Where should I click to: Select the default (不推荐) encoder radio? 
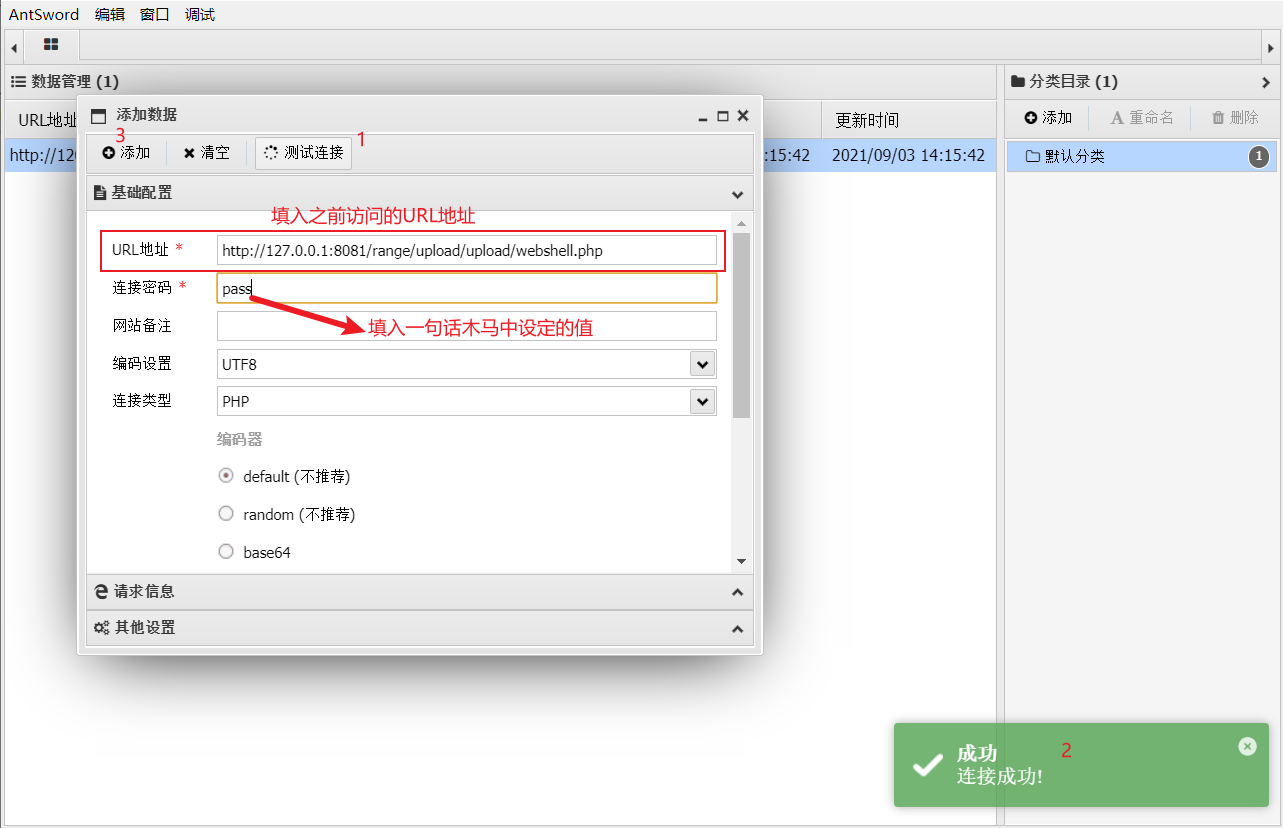point(226,476)
